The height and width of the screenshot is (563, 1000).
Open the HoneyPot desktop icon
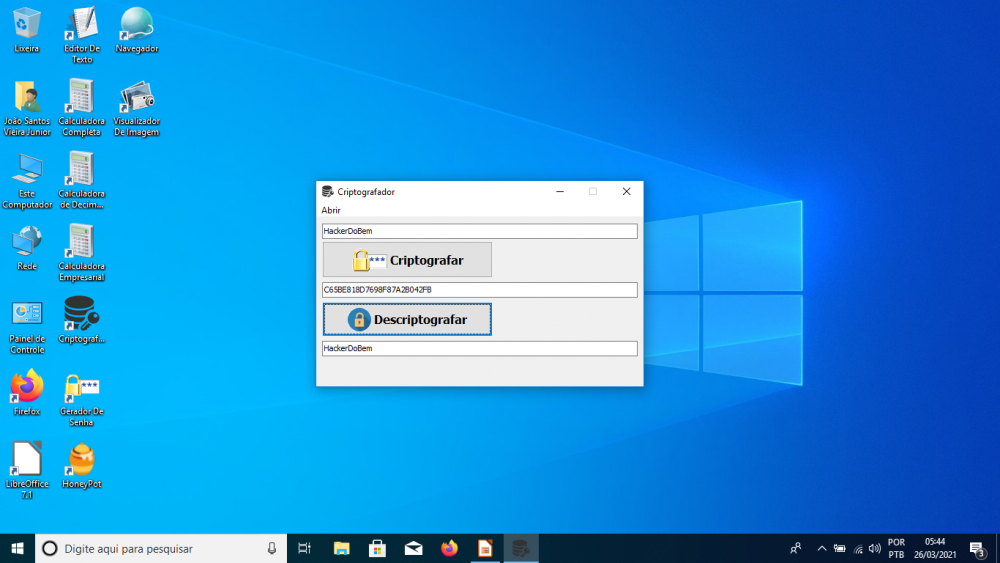click(81, 466)
